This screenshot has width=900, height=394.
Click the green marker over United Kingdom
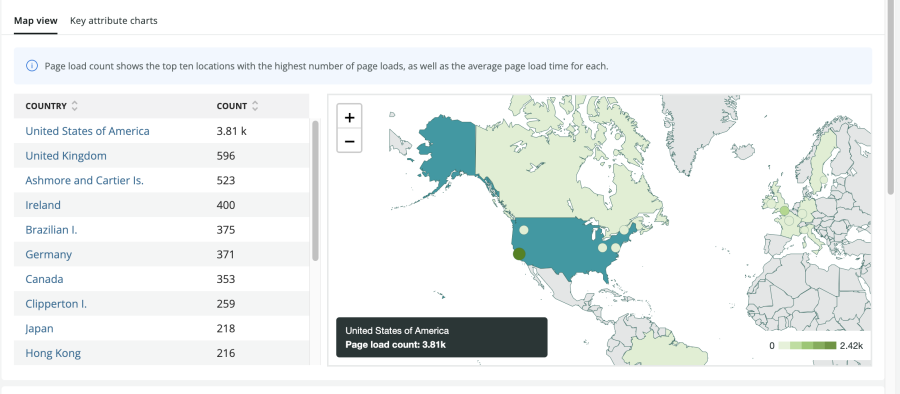coord(784,211)
